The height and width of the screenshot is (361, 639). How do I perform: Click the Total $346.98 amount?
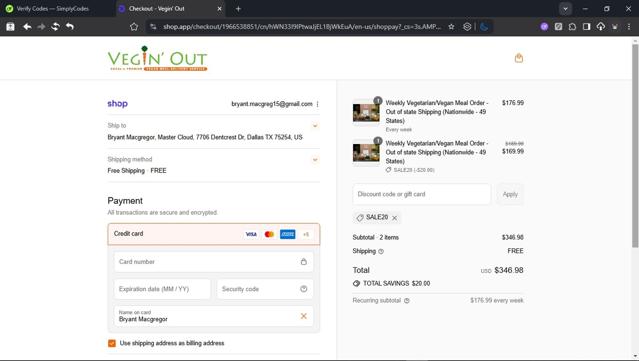[x=509, y=270]
